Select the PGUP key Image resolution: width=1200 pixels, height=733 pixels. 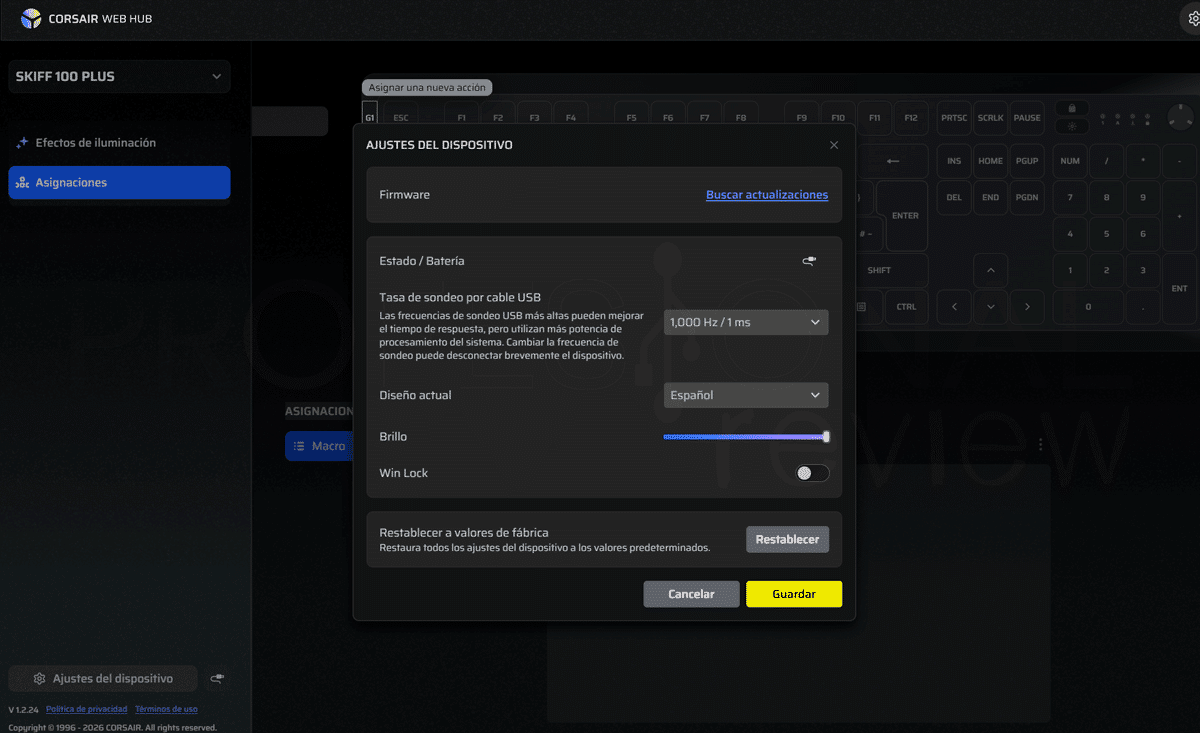(x=1027, y=161)
